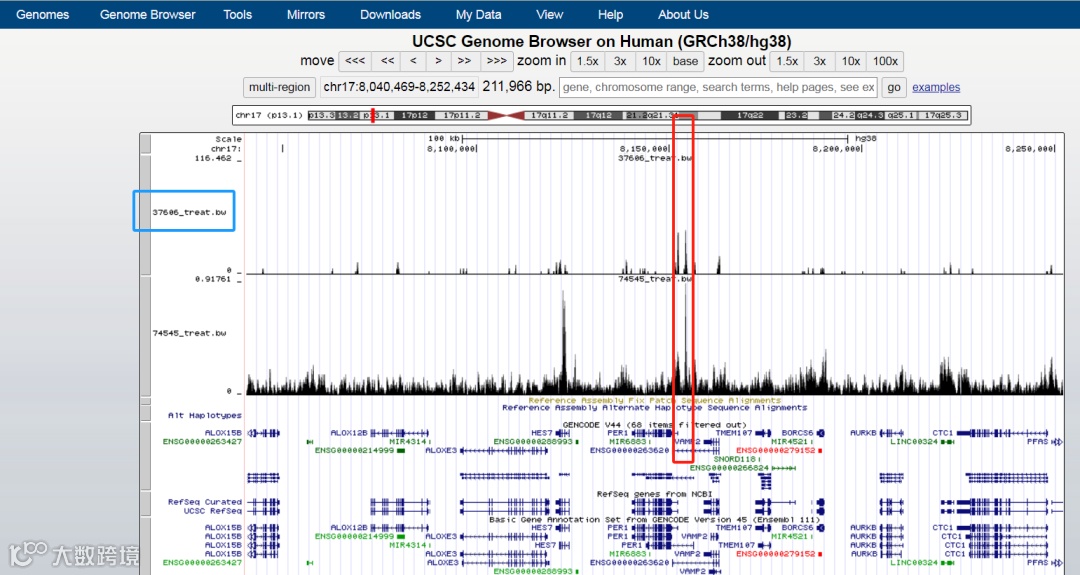
Task: Open the Downloads menu
Action: coord(391,14)
